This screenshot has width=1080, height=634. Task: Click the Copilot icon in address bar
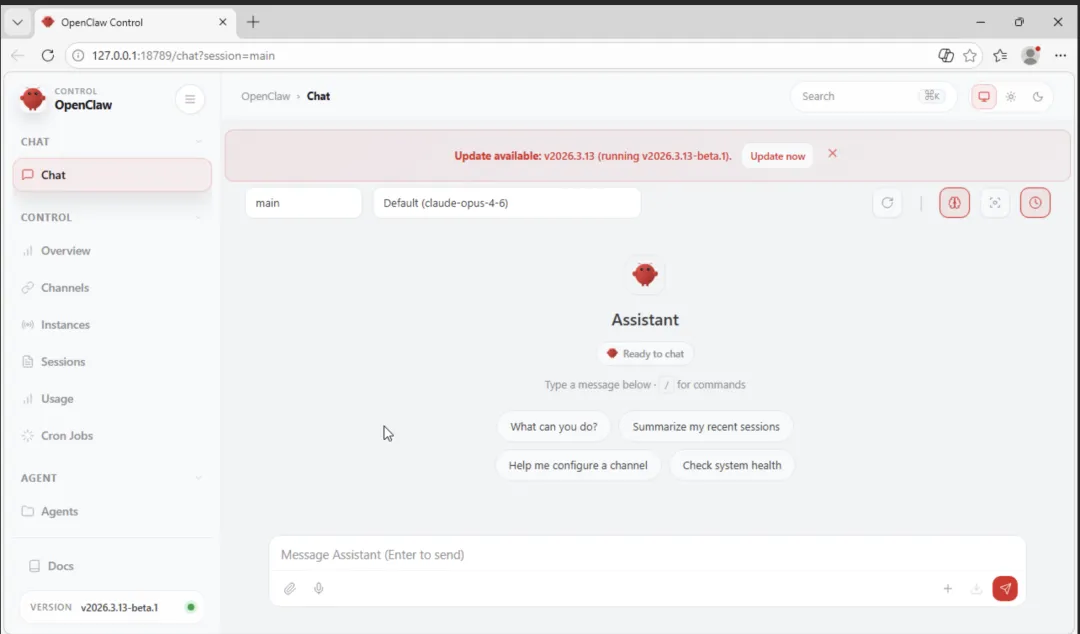[946, 56]
